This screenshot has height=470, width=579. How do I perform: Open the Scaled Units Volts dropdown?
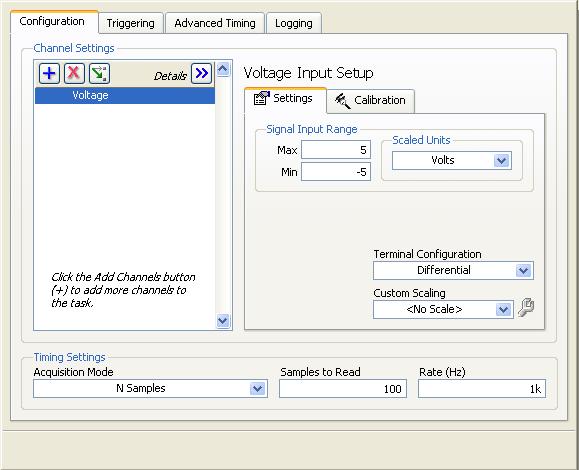pyautogui.click(x=452, y=161)
